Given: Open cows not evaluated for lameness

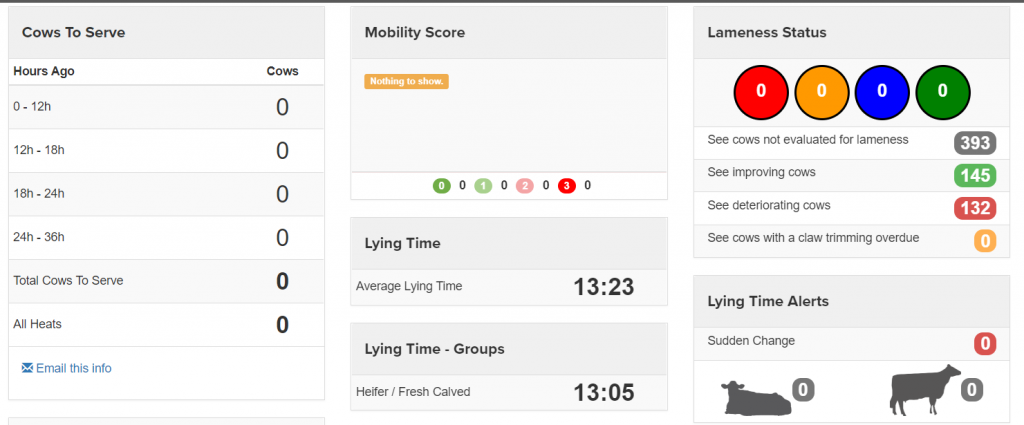Looking at the screenshot, I should tap(807, 140).
